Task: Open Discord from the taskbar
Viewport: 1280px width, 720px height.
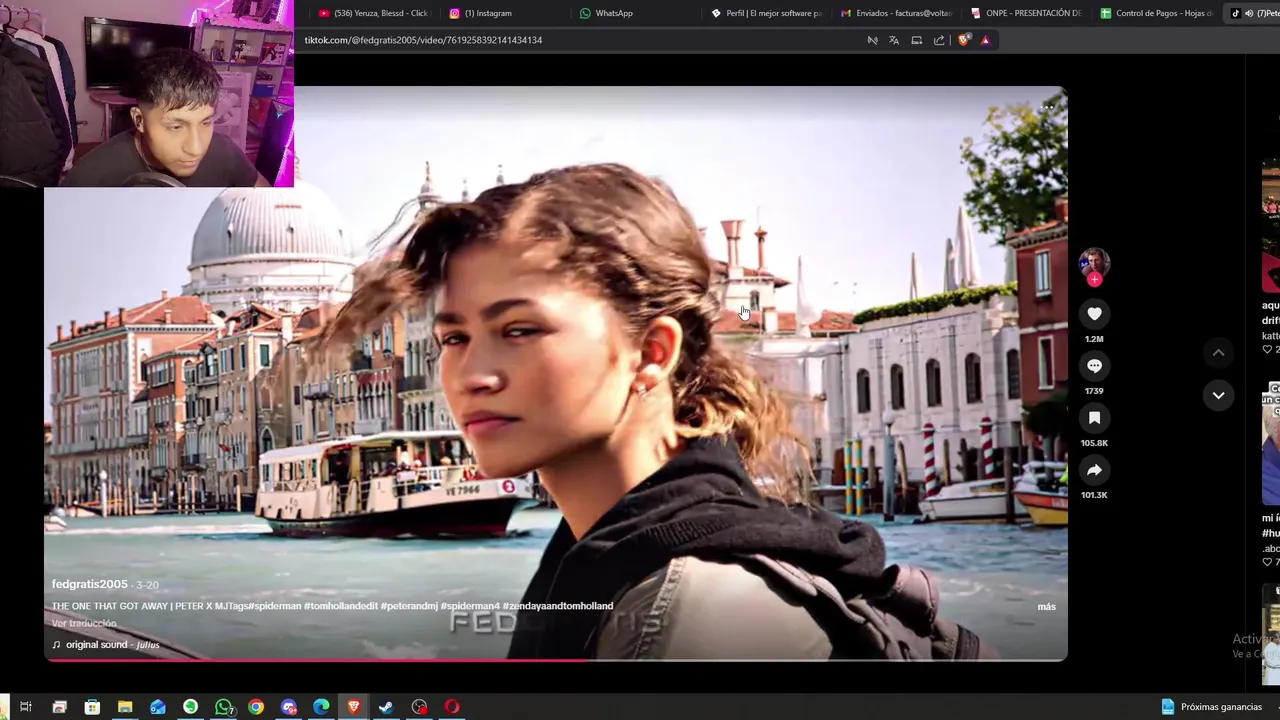Action: pyautogui.click(x=289, y=707)
